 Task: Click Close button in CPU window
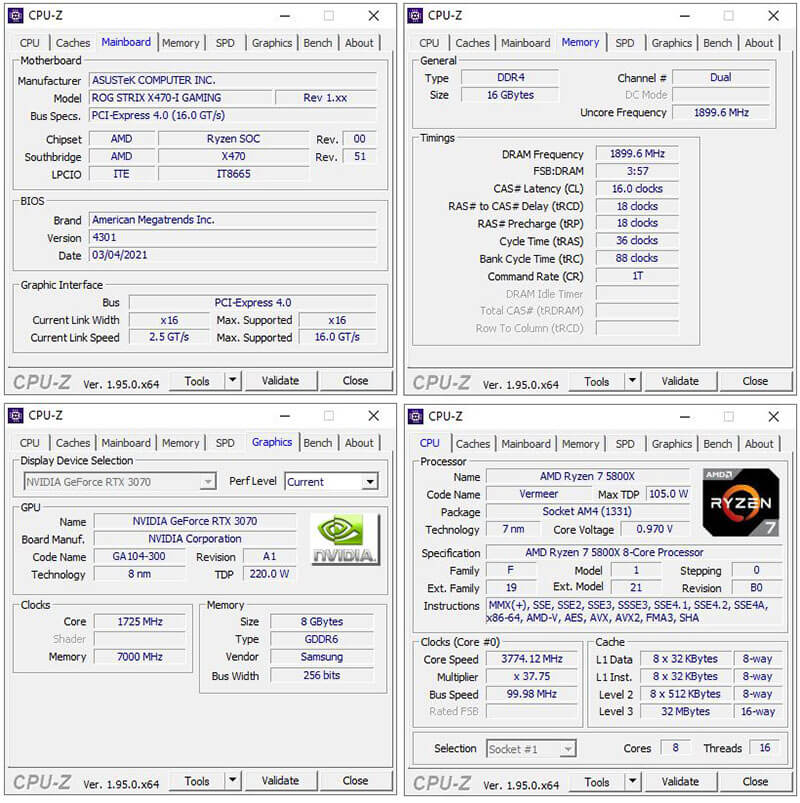(x=755, y=781)
